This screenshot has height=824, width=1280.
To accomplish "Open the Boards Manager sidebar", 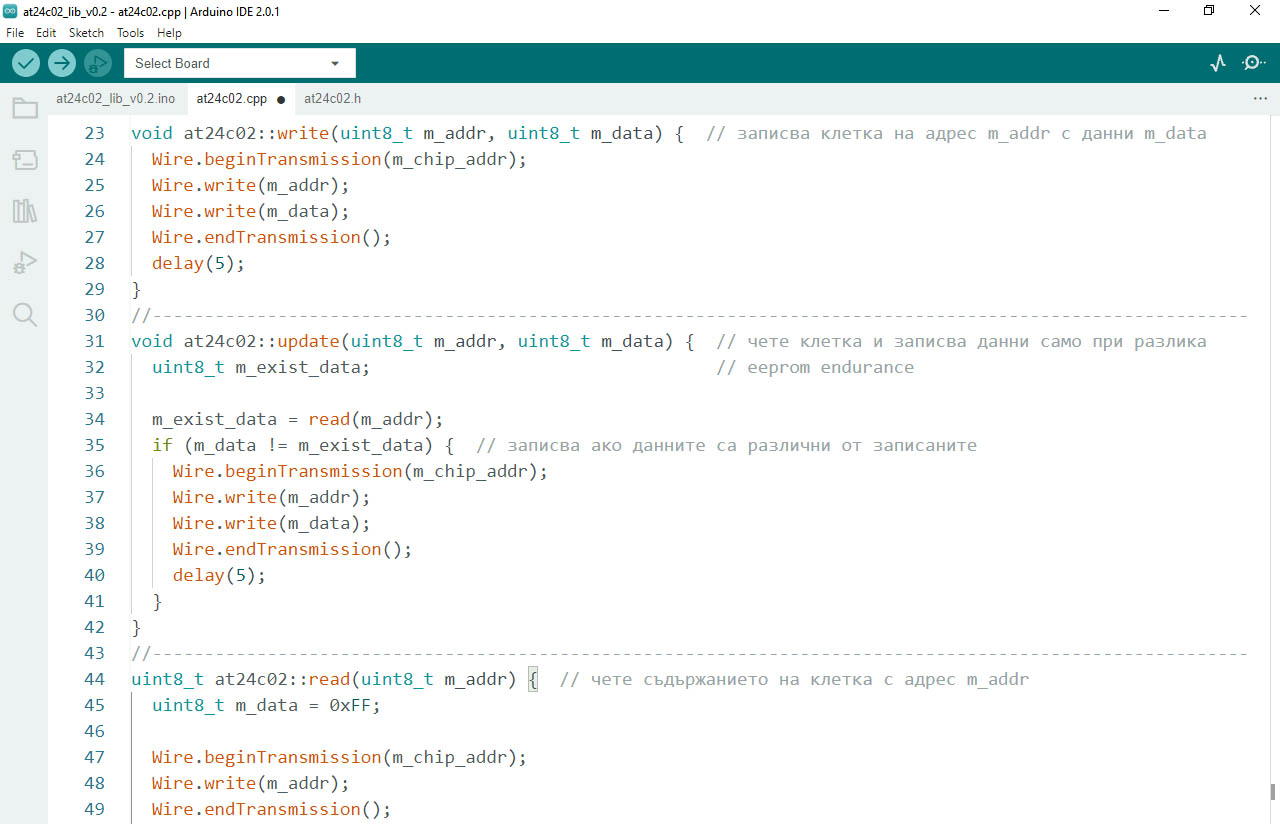I will (x=25, y=160).
